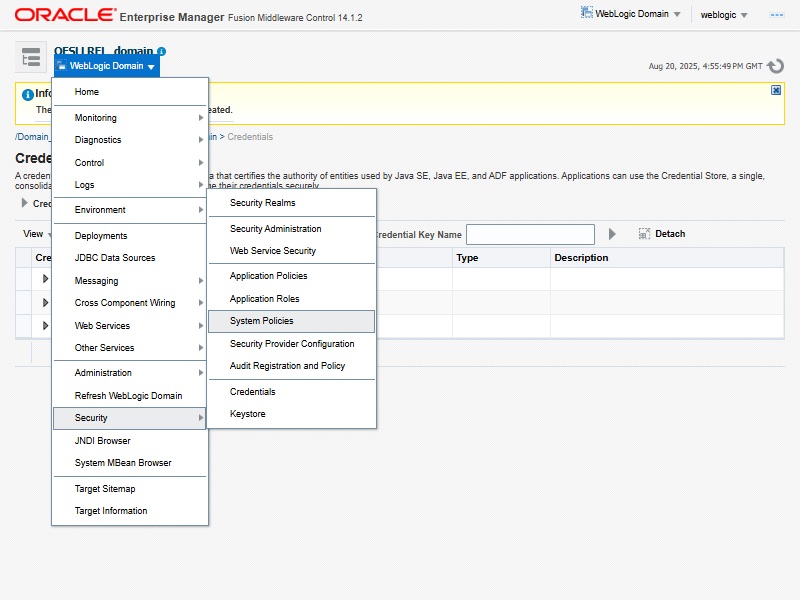This screenshot has width=800, height=600.
Task: Click the three-dash icon in the top-right corner
Action: point(776,15)
